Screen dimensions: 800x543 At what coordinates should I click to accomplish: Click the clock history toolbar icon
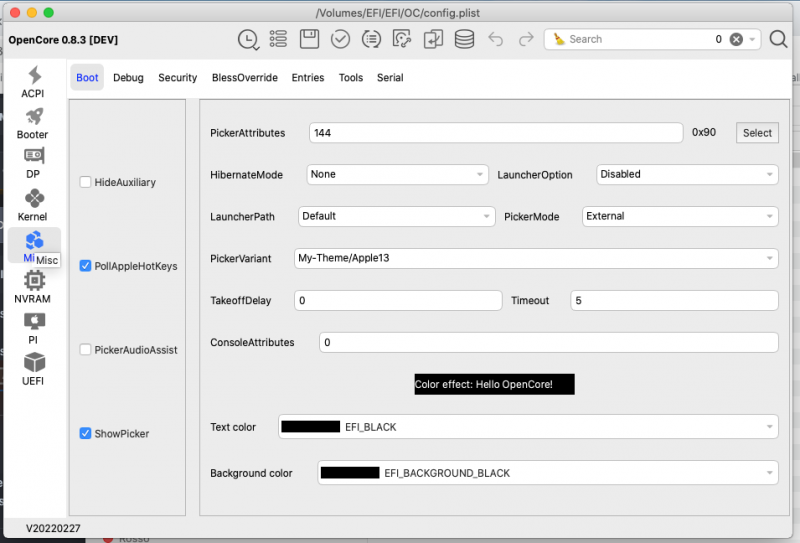tap(247, 39)
